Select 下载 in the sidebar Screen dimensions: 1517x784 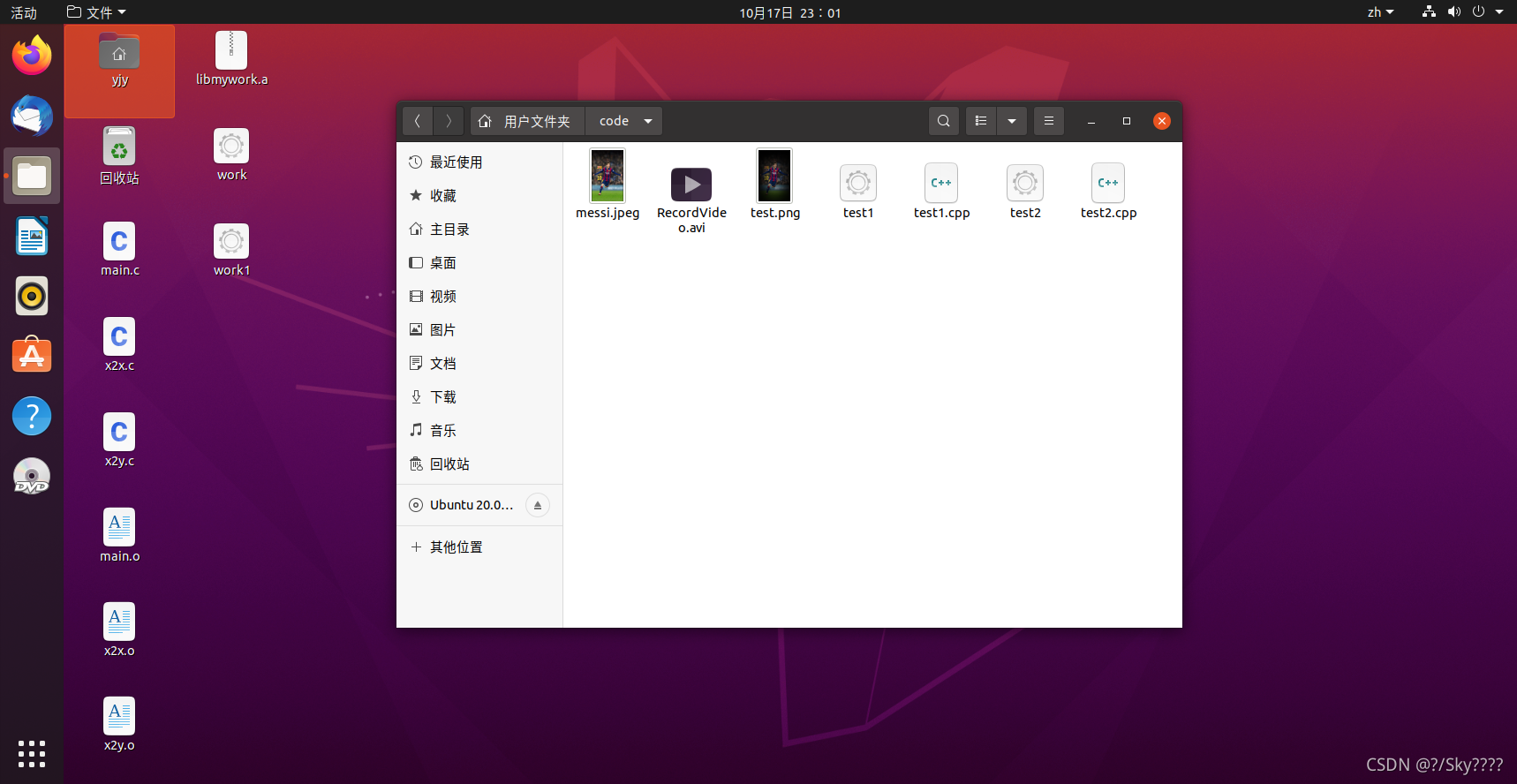479,397
